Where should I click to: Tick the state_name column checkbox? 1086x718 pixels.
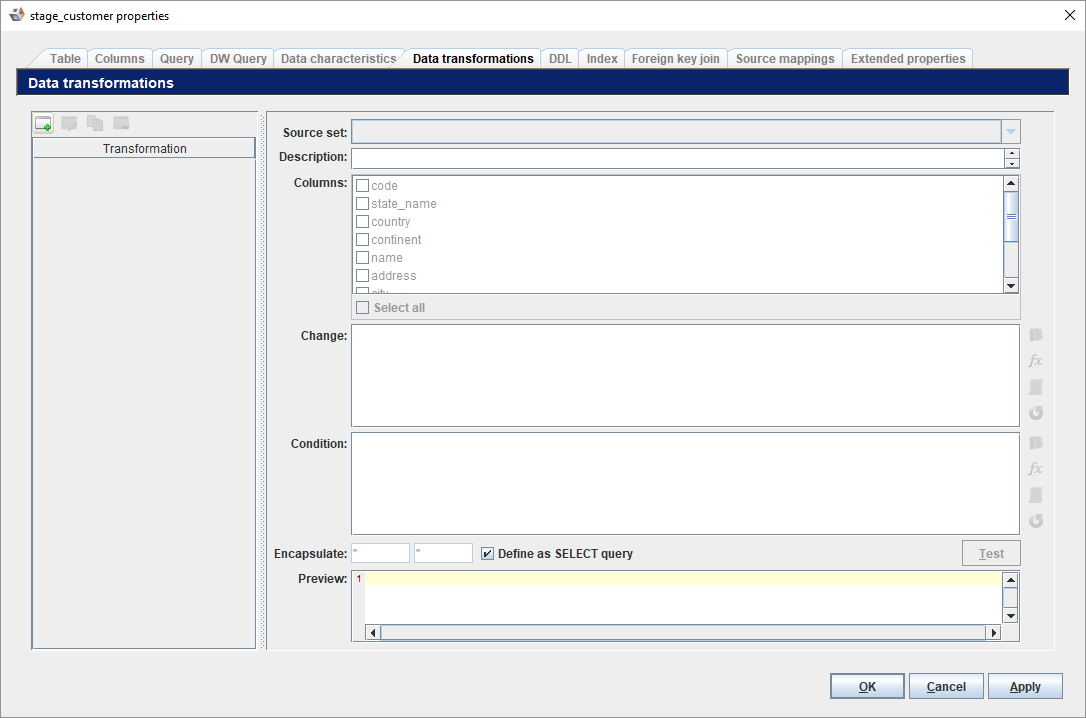tap(362, 204)
